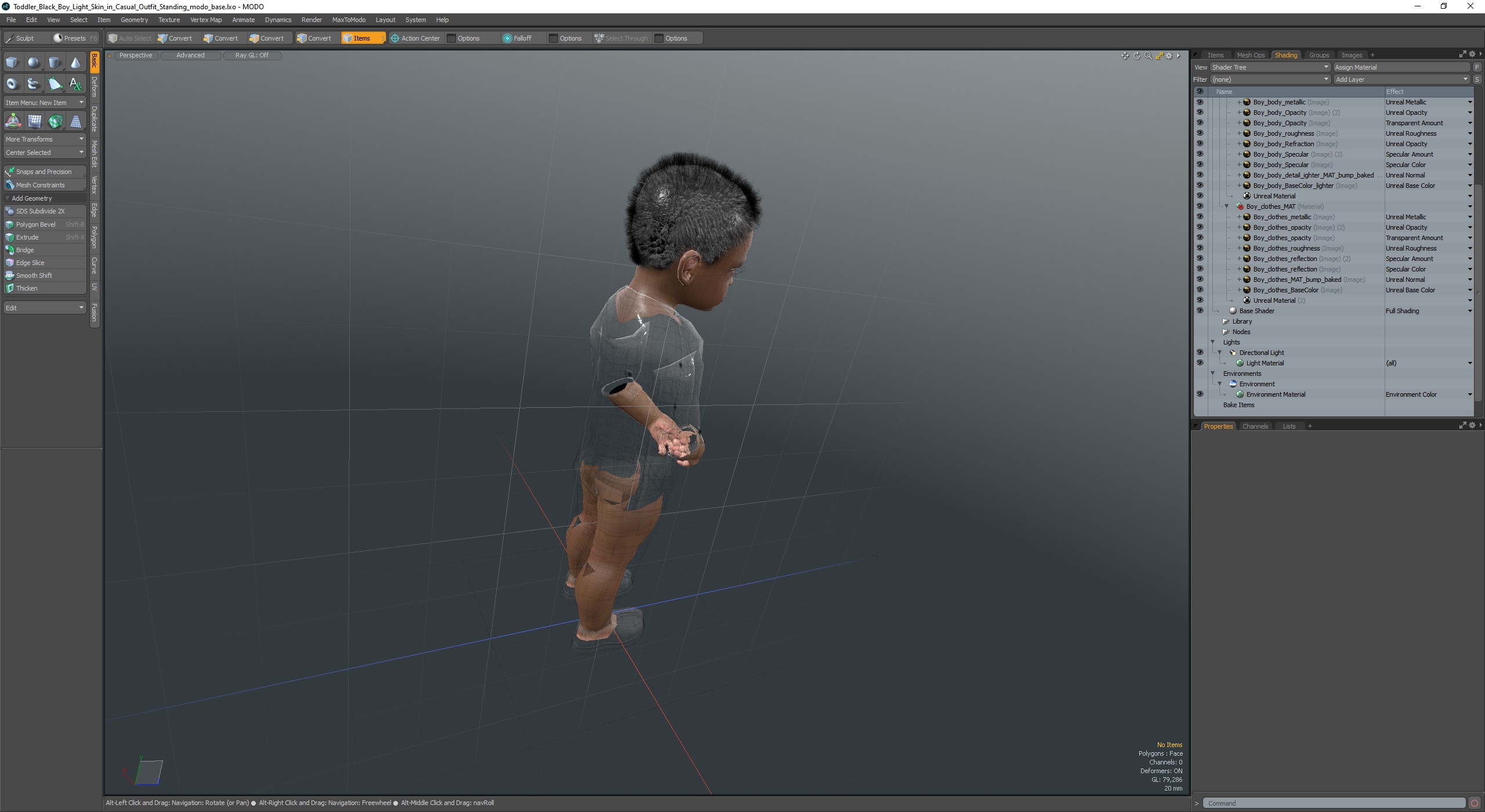
Task: Toggle visibility of Environment Material
Action: (x=1200, y=394)
